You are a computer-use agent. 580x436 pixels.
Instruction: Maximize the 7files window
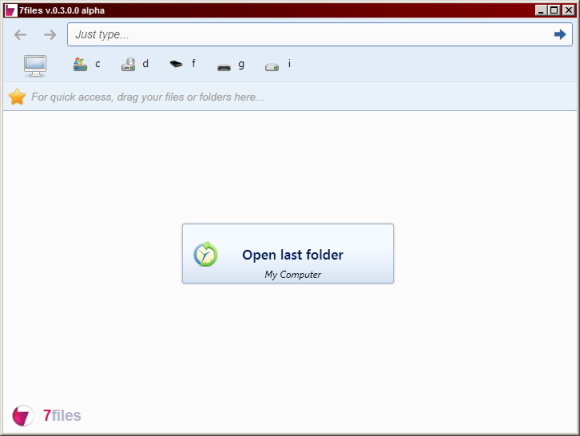(554, 10)
